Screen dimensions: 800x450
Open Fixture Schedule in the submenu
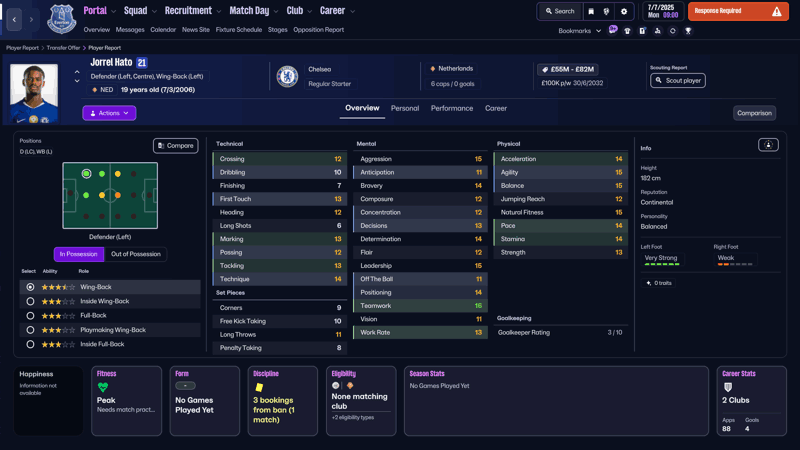pyautogui.click(x=238, y=30)
